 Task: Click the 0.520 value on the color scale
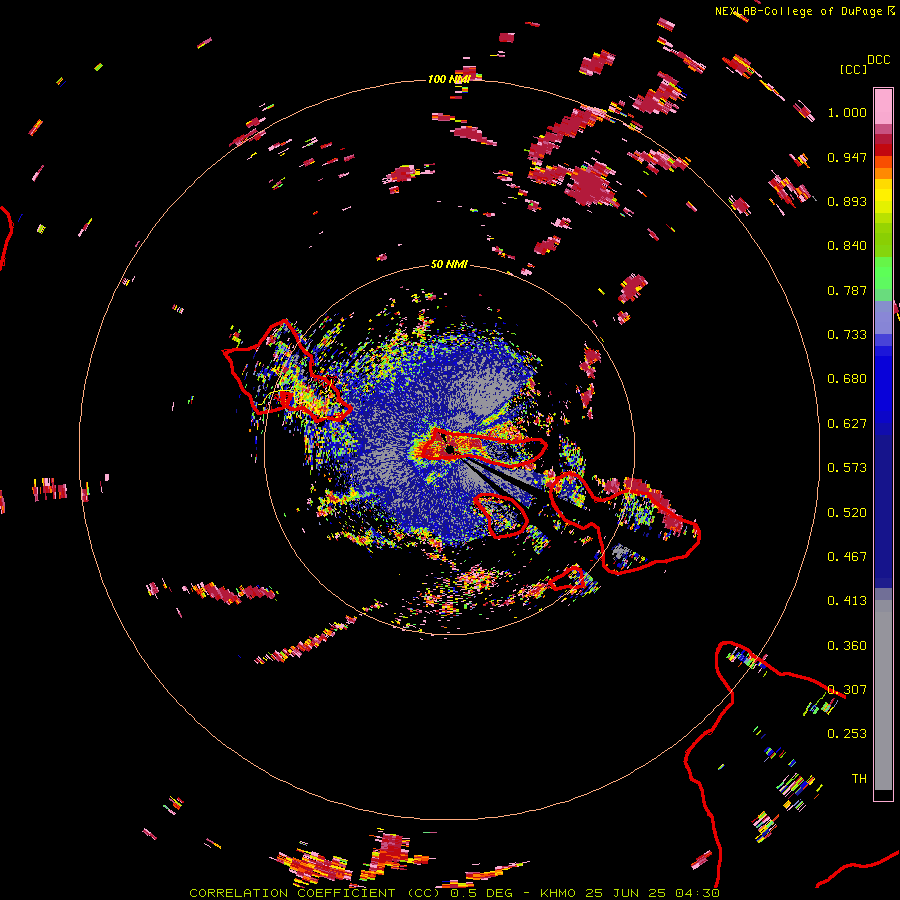[x=847, y=513]
